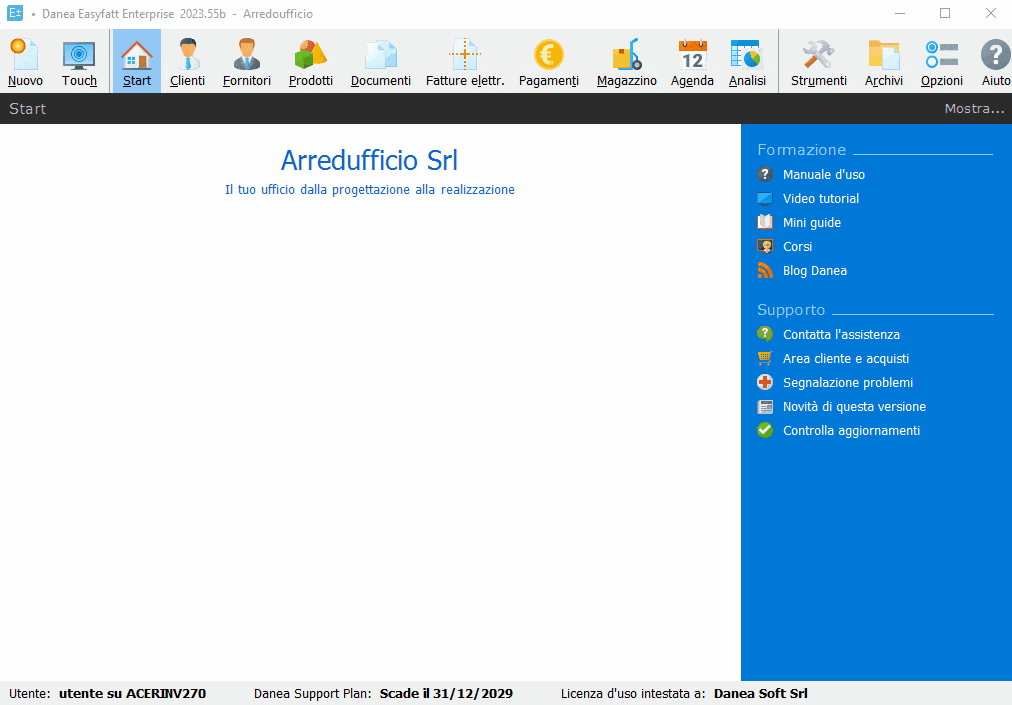The width and height of the screenshot is (1012, 705).
Task: Open the Magazzino section
Action: click(627, 62)
